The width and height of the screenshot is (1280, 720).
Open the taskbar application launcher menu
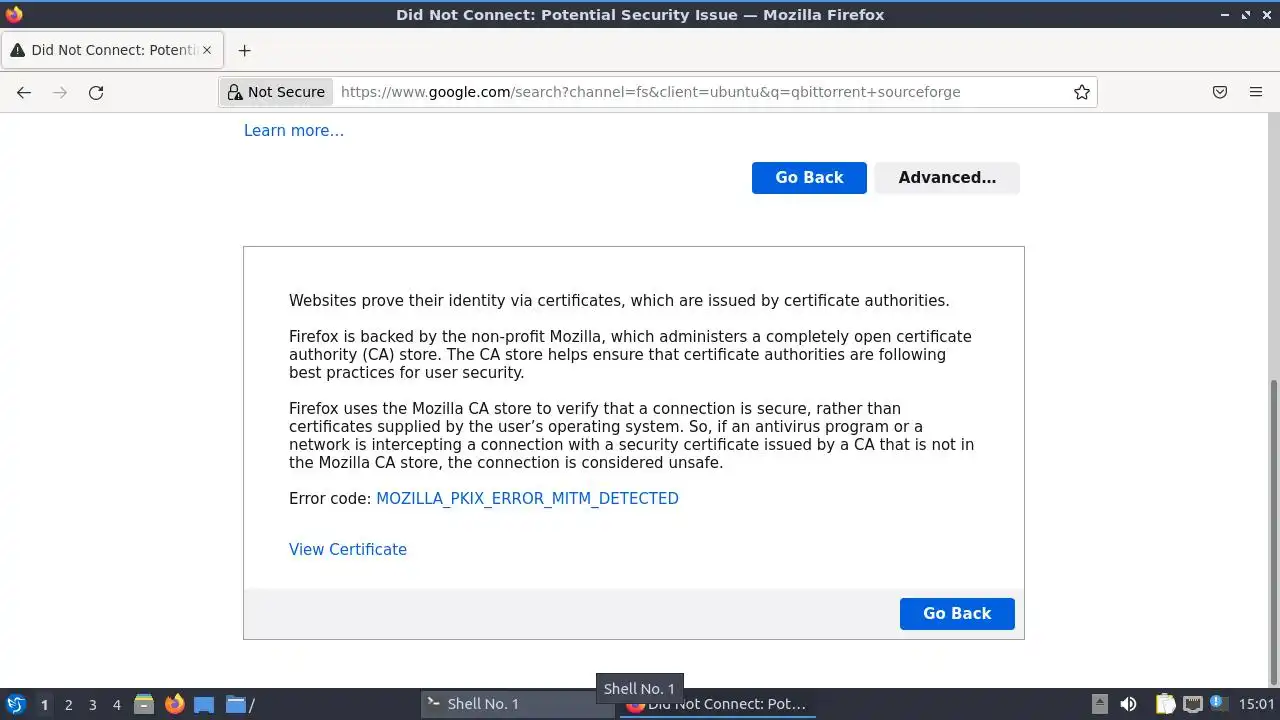point(16,704)
